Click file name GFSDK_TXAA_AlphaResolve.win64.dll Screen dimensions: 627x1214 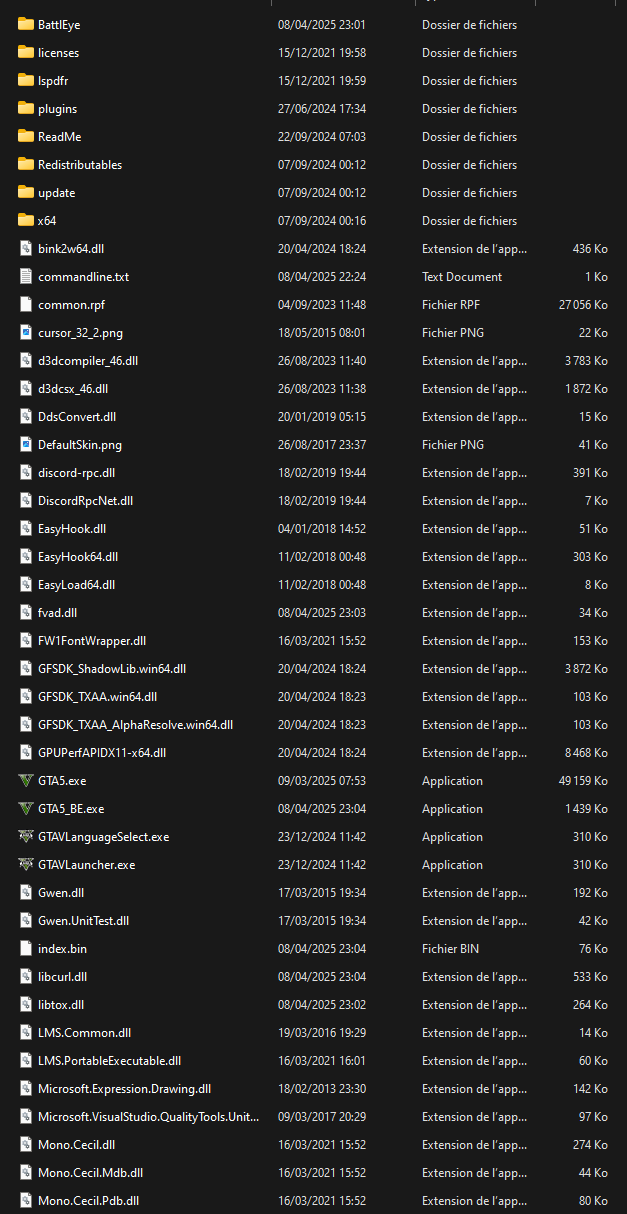coord(135,724)
